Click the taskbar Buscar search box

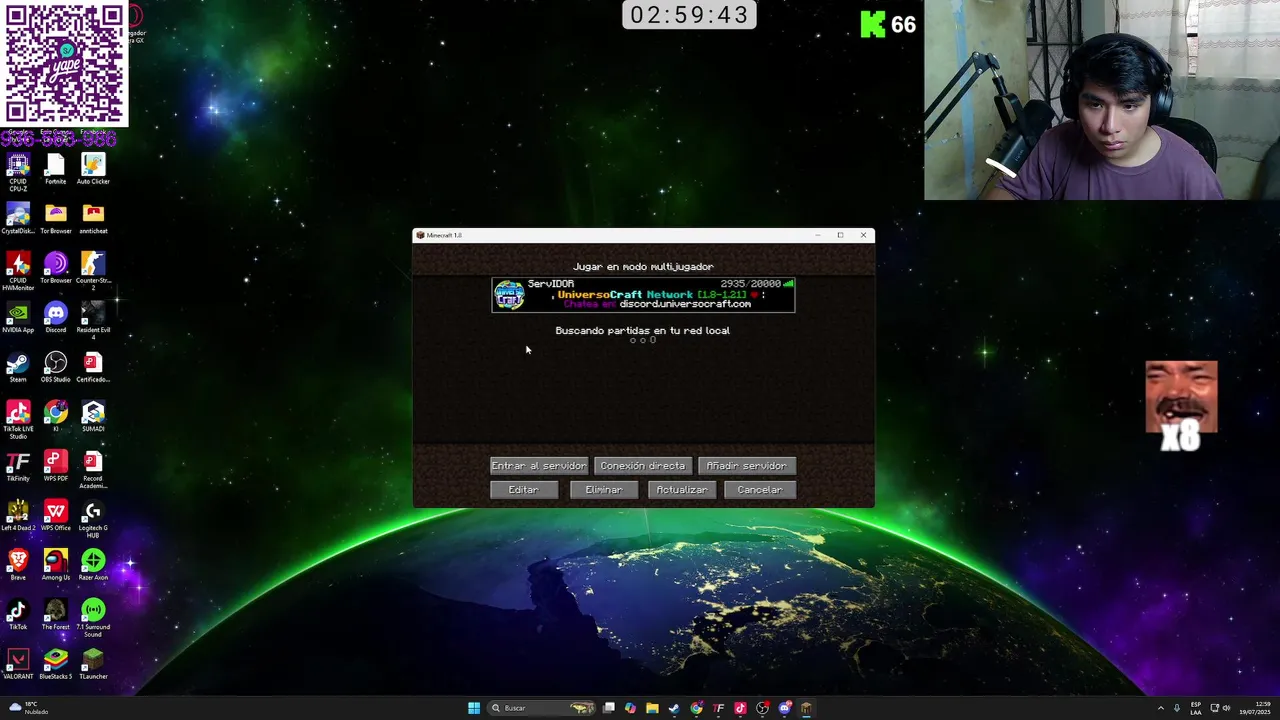542,708
